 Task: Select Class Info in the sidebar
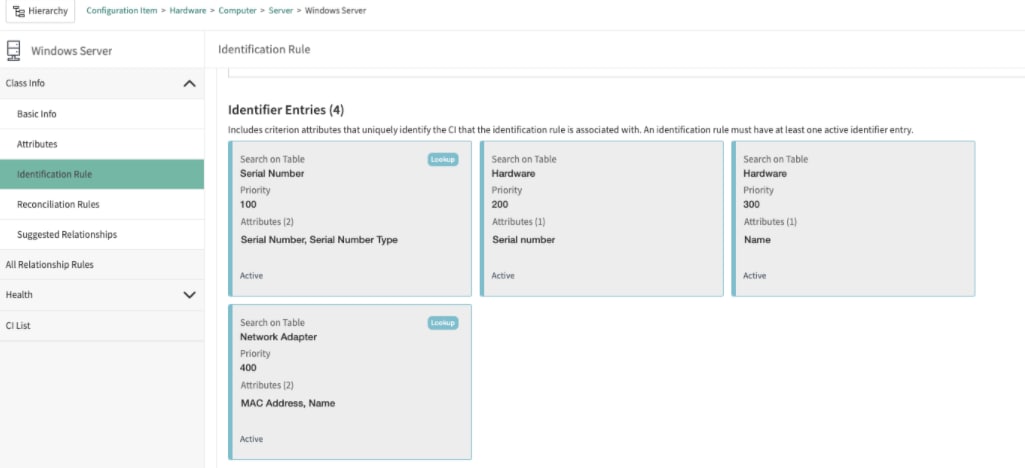pos(102,84)
